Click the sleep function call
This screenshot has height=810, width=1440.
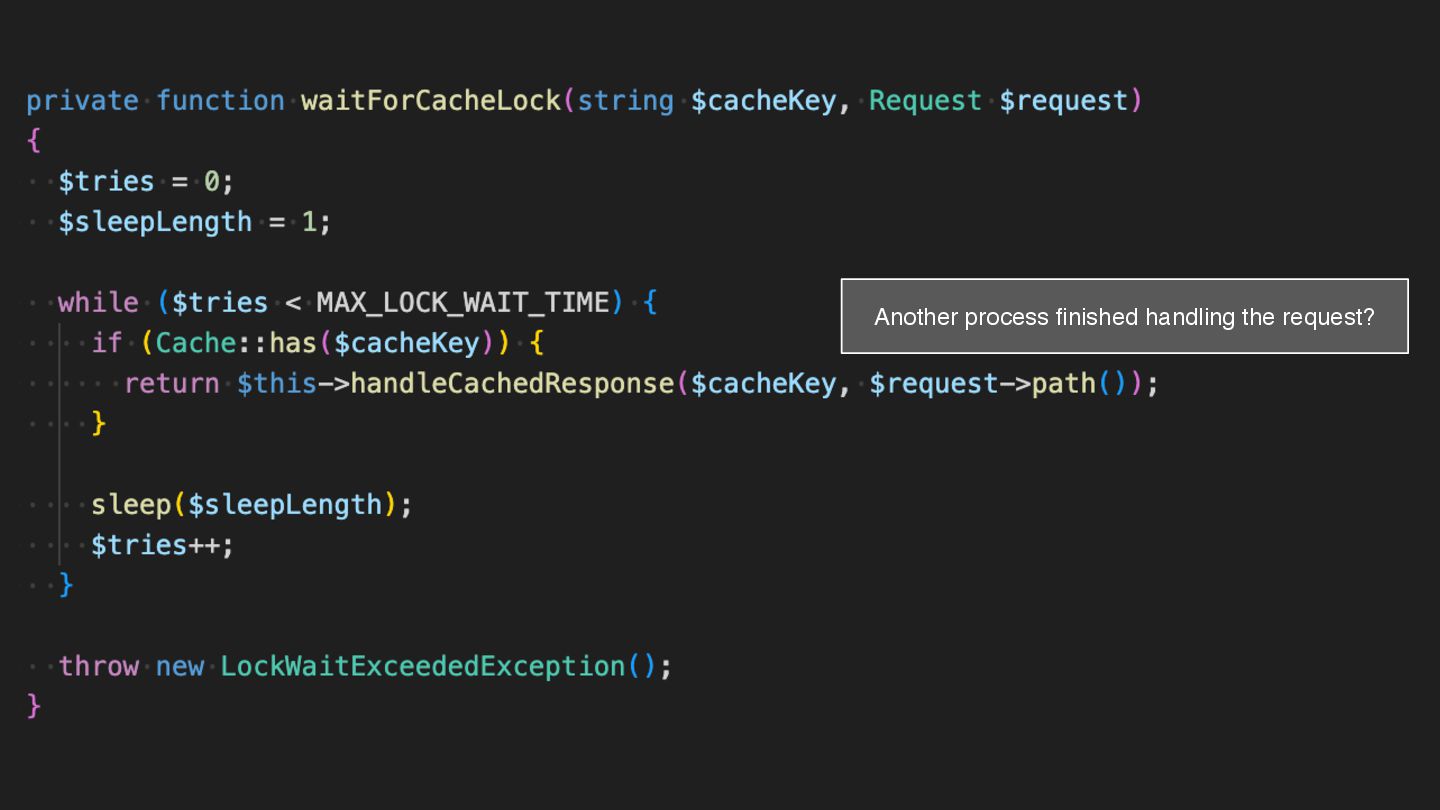coord(131,504)
